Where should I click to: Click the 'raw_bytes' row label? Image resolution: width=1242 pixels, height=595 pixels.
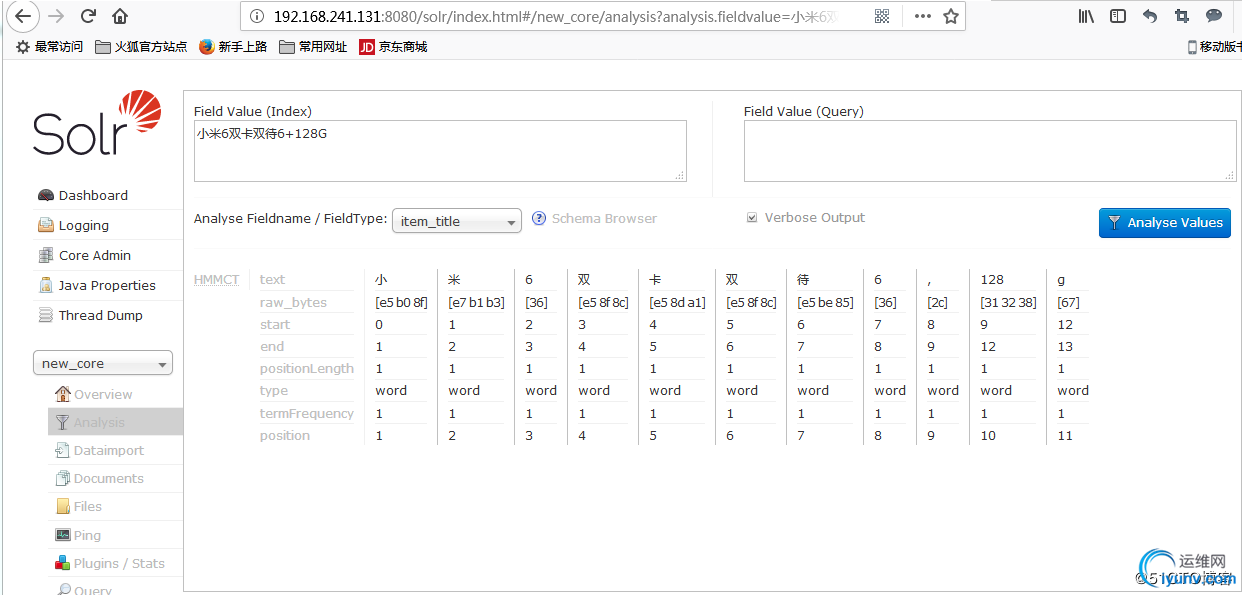pos(293,302)
